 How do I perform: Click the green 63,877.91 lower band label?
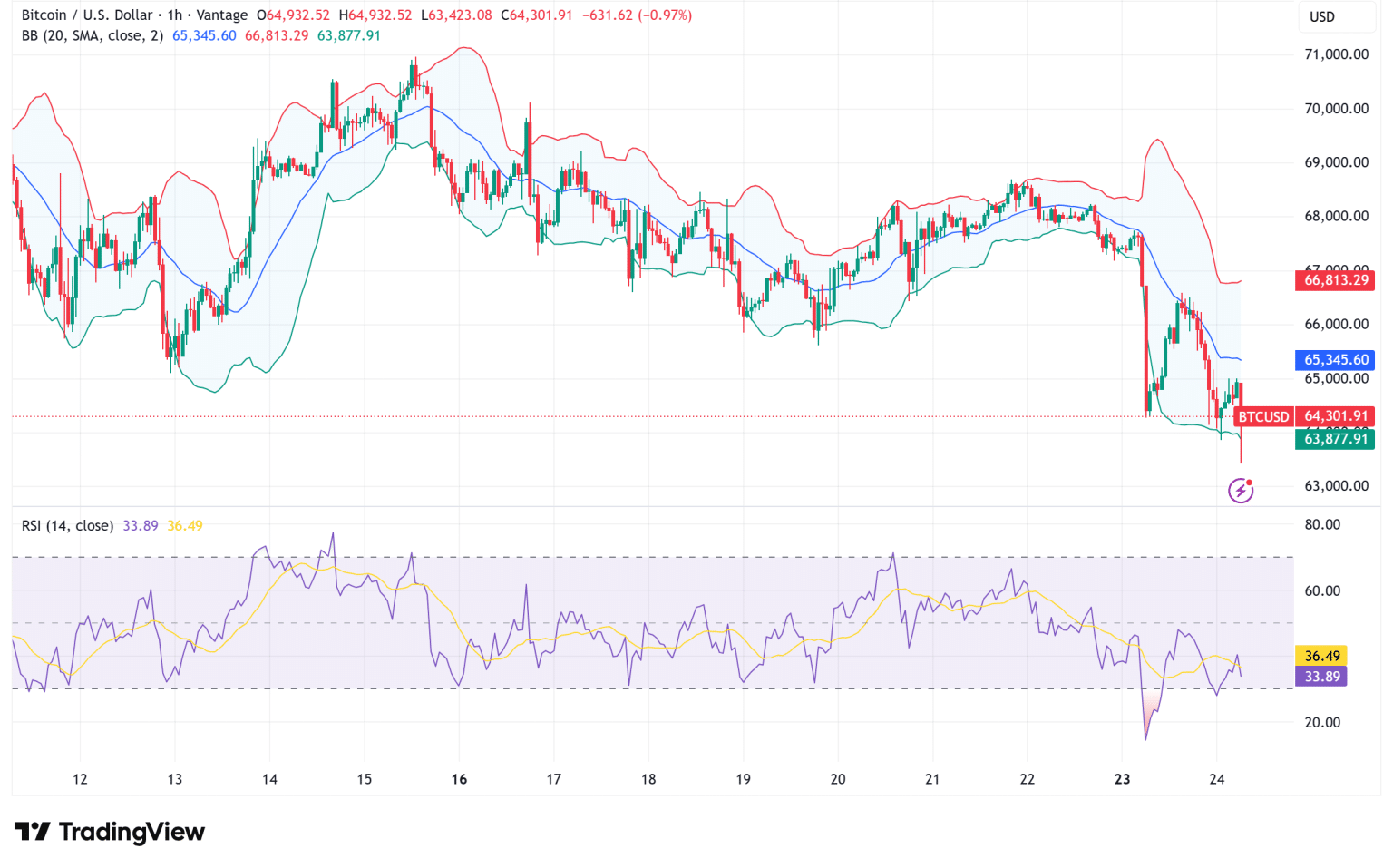1335,439
